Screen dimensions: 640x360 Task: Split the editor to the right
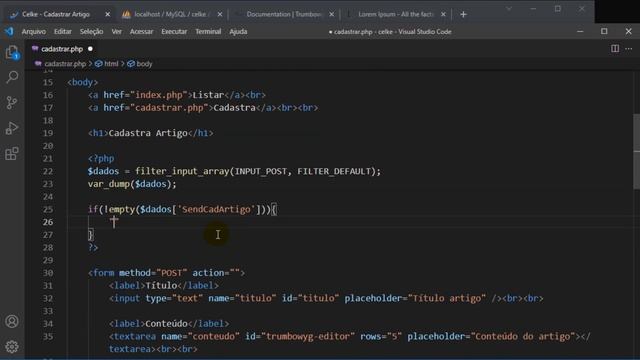(x=615, y=49)
